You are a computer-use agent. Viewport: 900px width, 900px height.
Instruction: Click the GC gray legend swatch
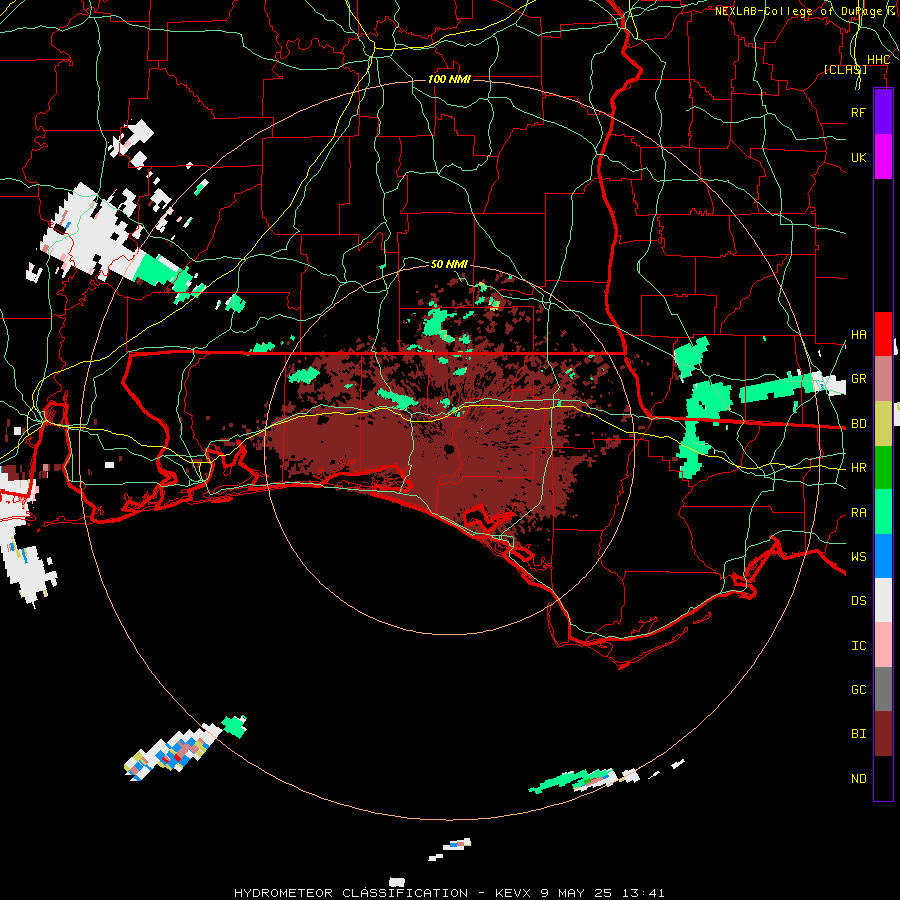pyautogui.click(x=883, y=689)
